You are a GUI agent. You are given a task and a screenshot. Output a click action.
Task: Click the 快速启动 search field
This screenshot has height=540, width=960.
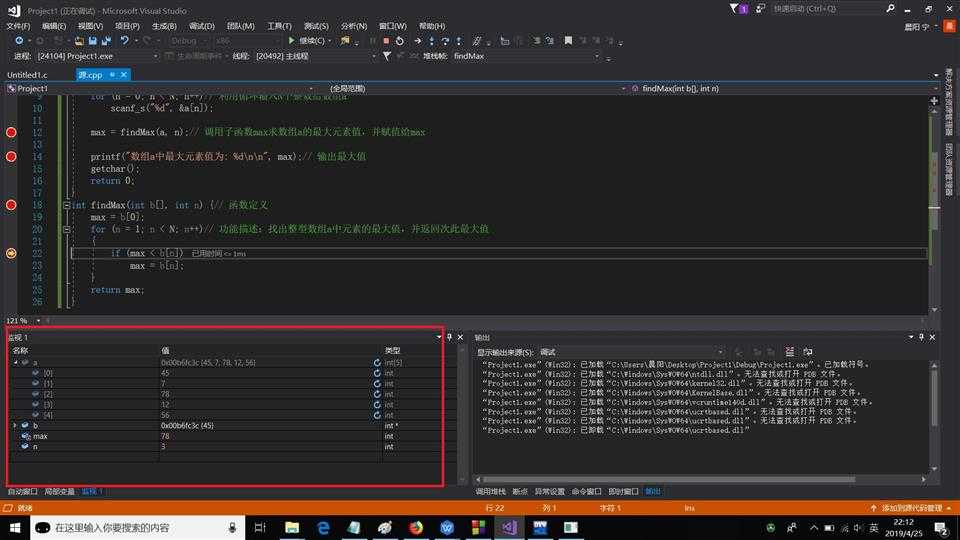pos(827,9)
